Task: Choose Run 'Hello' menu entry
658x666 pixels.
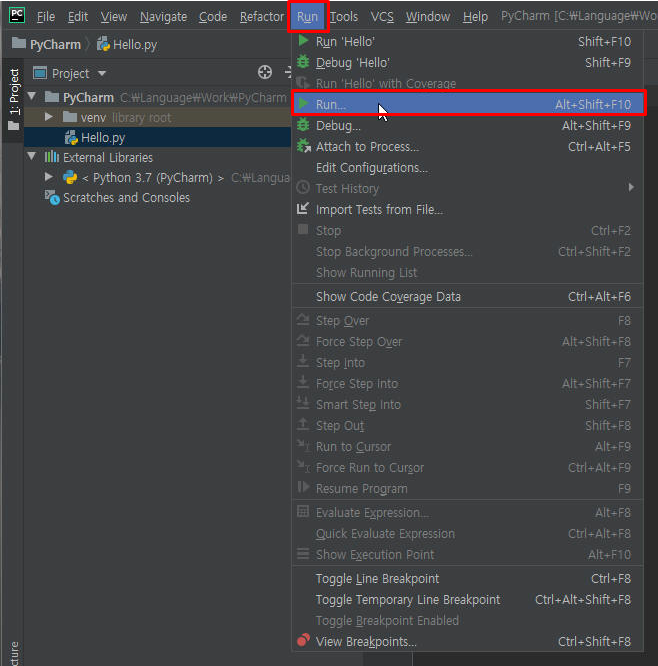Action: click(467, 42)
